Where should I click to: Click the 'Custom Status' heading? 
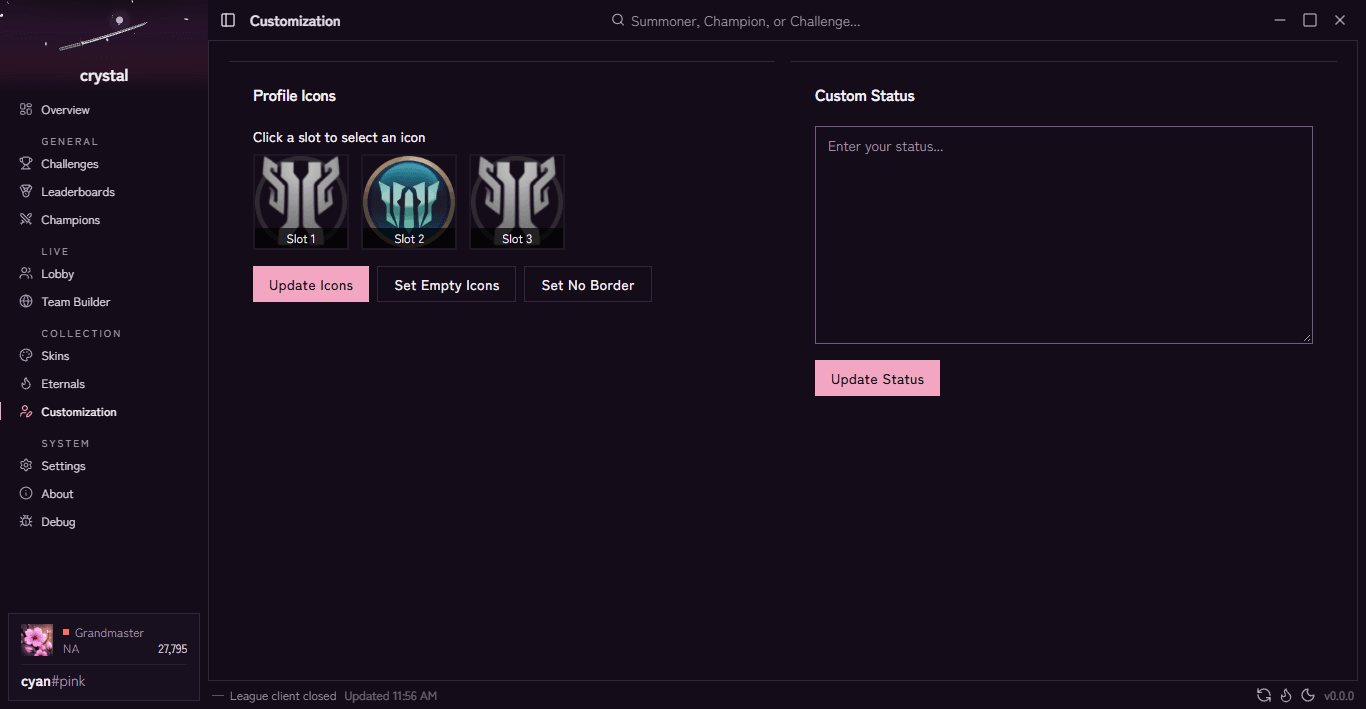click(x=865, y=96)
